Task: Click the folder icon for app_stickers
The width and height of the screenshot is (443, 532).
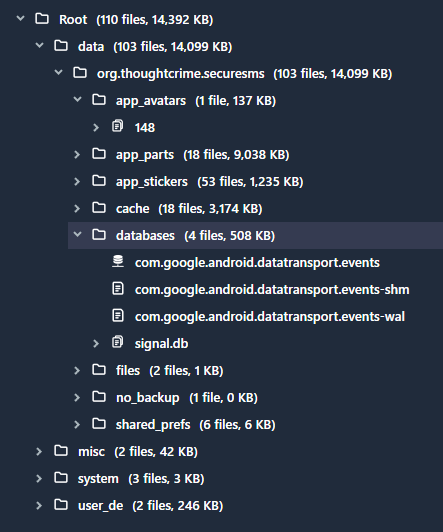Action: pos(99,181)
